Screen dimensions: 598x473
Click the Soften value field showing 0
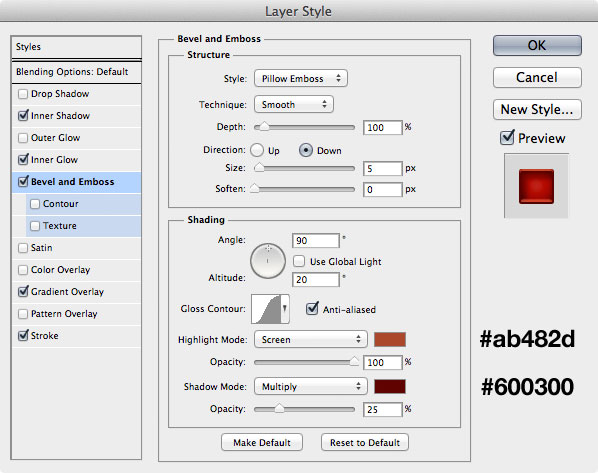(383, 190)
